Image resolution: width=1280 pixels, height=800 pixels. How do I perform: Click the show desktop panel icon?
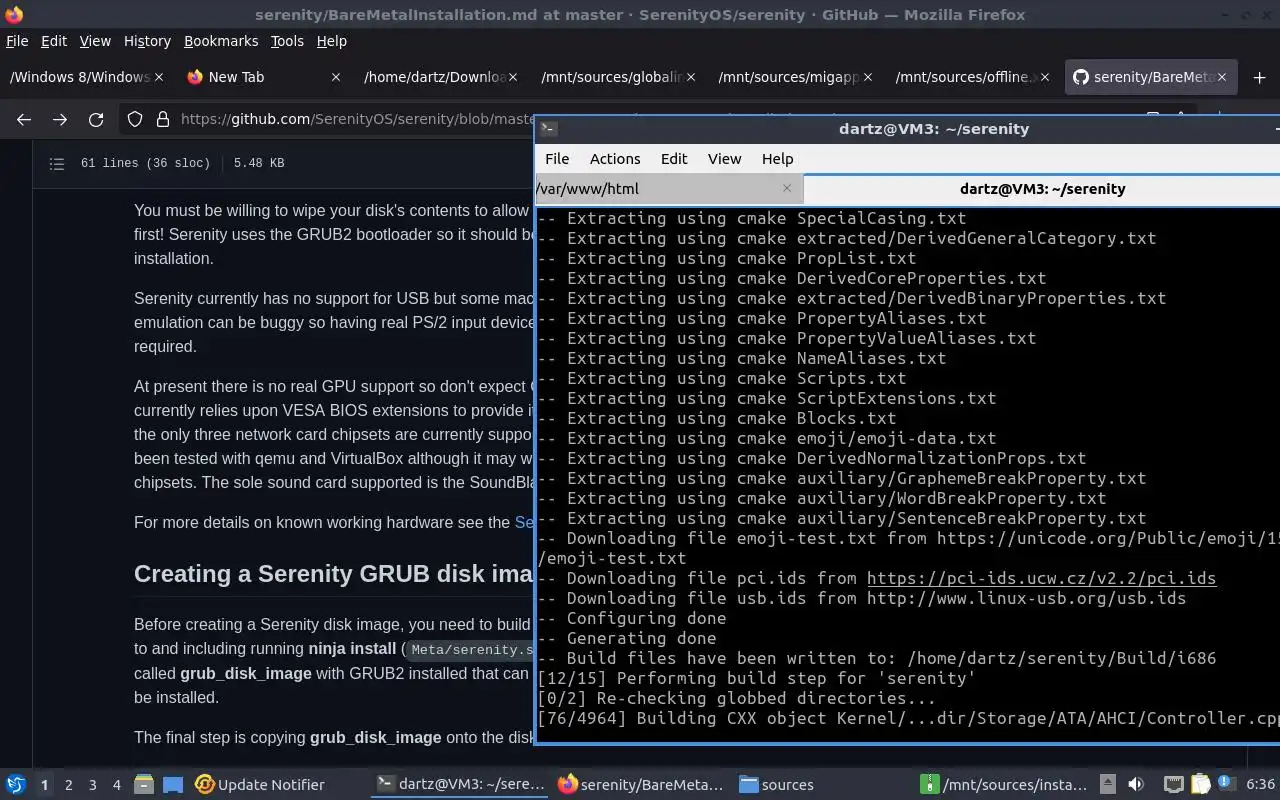click(x=173, y=785)
